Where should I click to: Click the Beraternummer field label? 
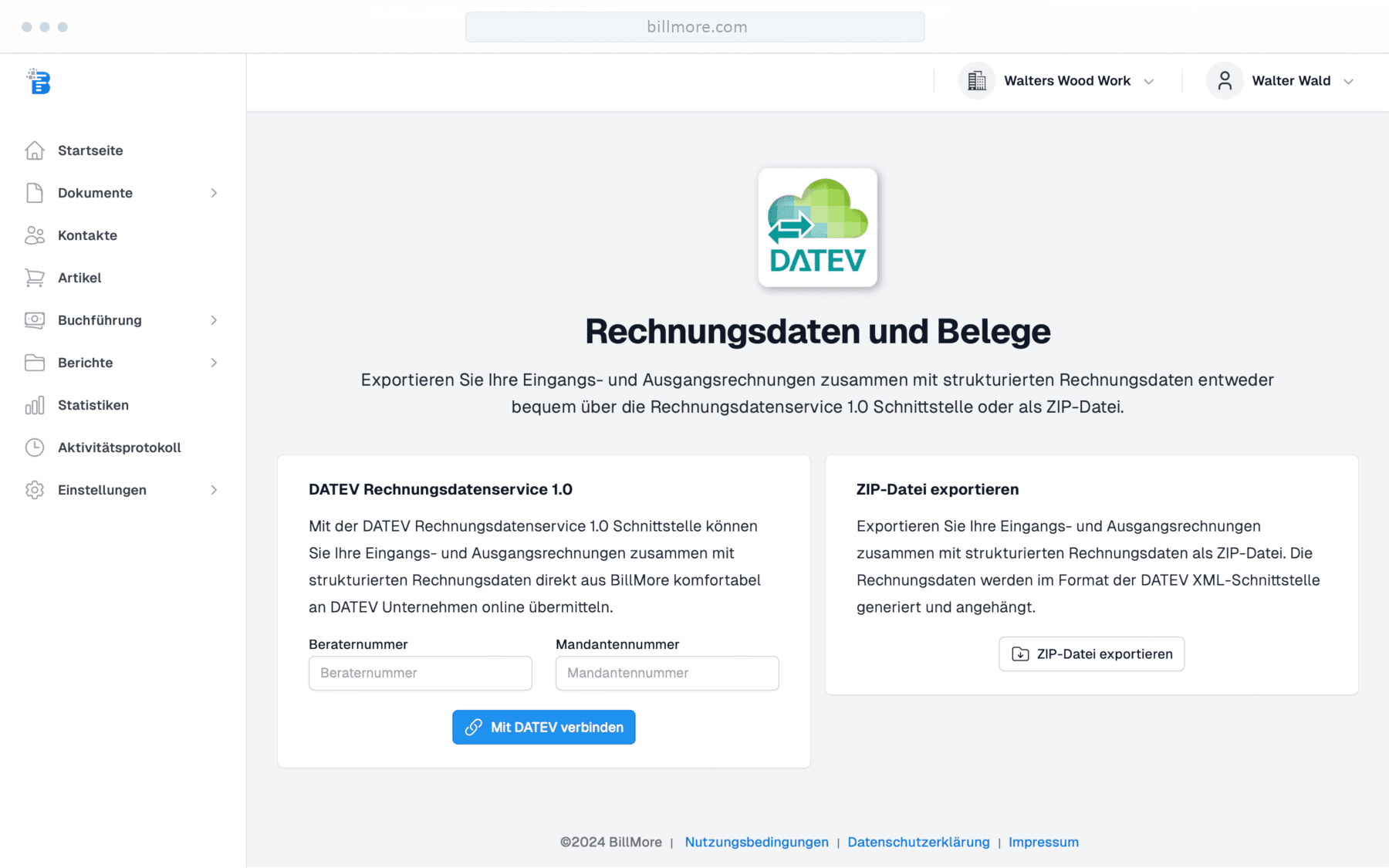[x=358, y=644]
